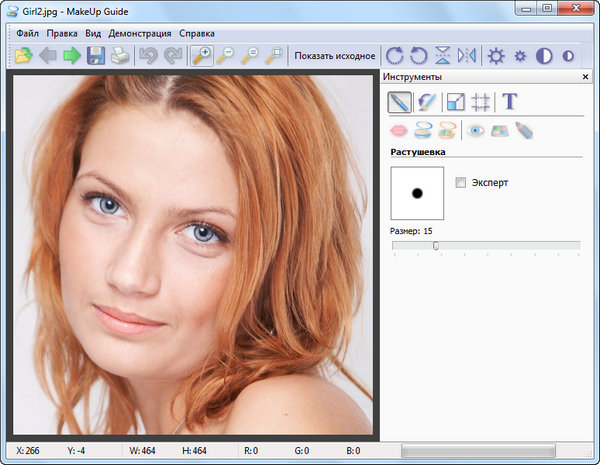
Task: Click the brightness sun icon
Action: click(x=495, y=56)
